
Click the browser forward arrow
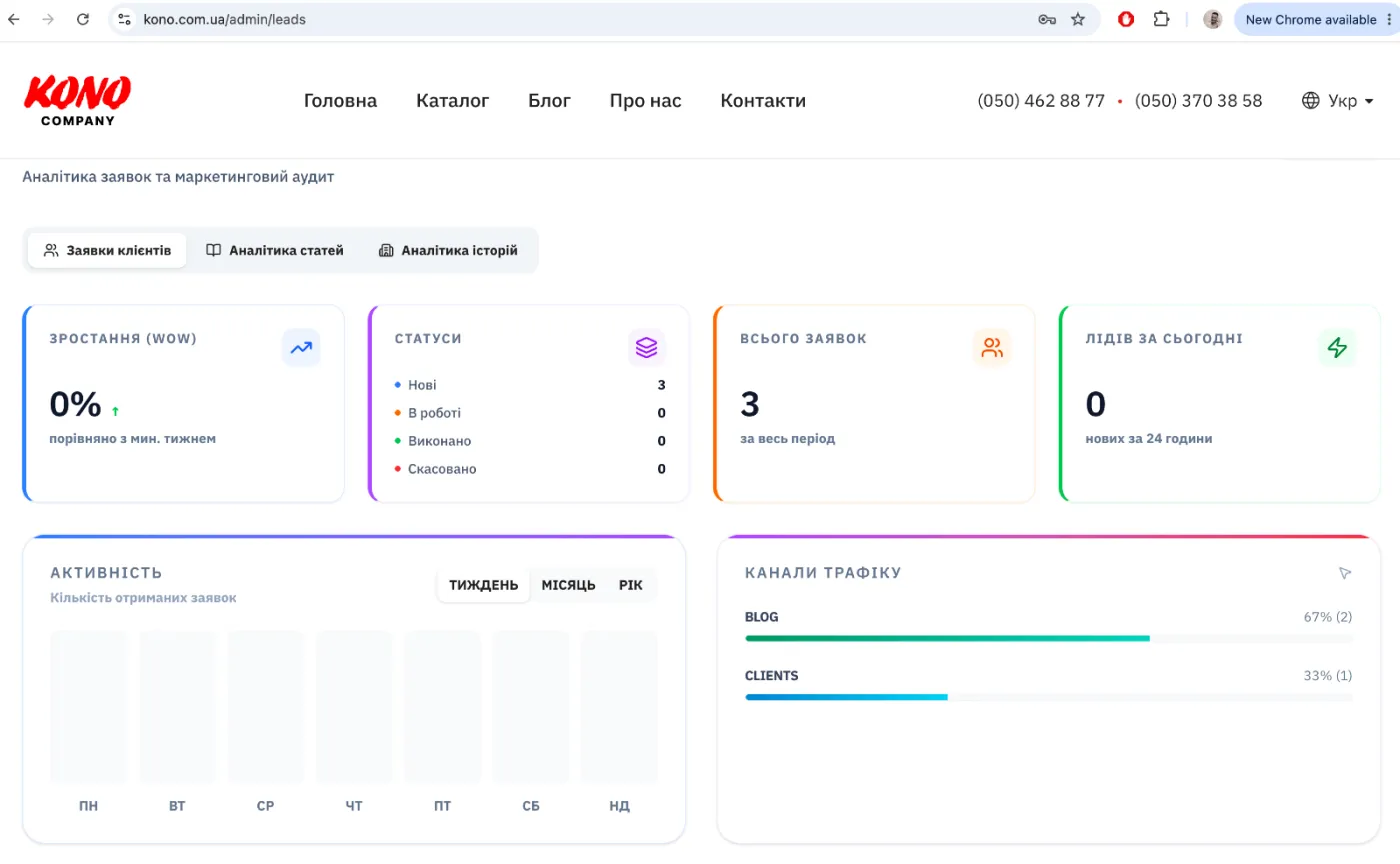[x=48, y=19]
